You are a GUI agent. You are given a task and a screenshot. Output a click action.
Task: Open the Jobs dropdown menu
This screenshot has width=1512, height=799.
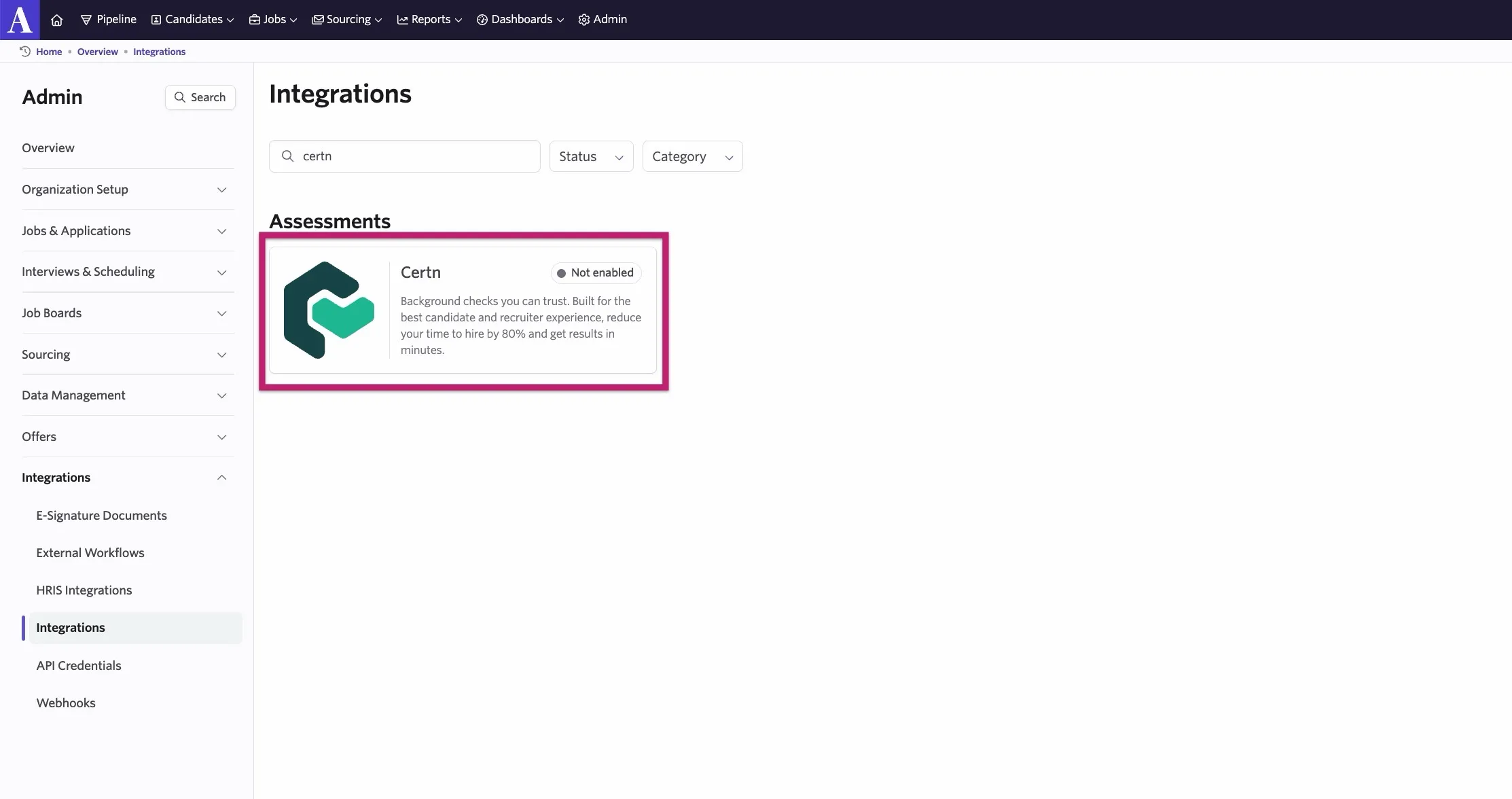pos(273,20)
